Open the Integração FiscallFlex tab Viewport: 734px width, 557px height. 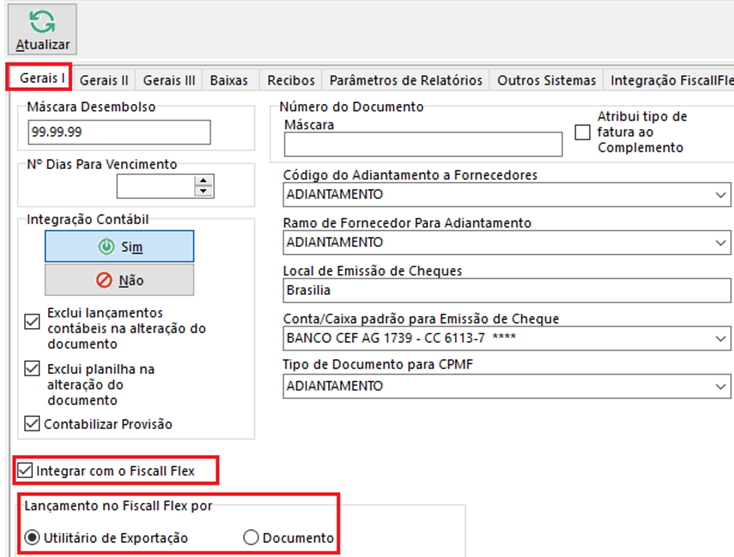point(669,80)
